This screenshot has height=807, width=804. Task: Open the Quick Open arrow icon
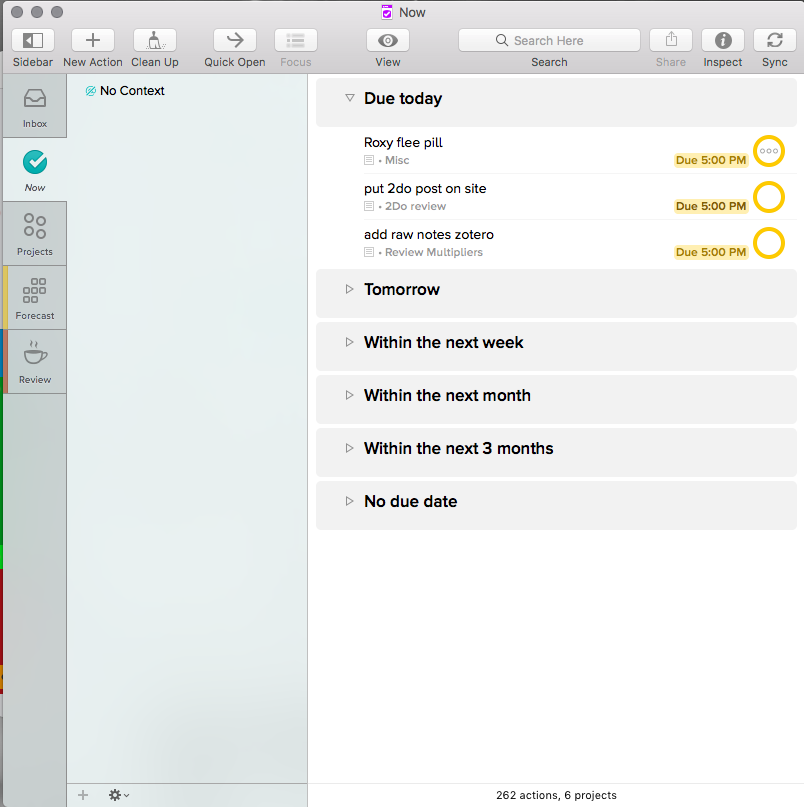pos(235,41)
